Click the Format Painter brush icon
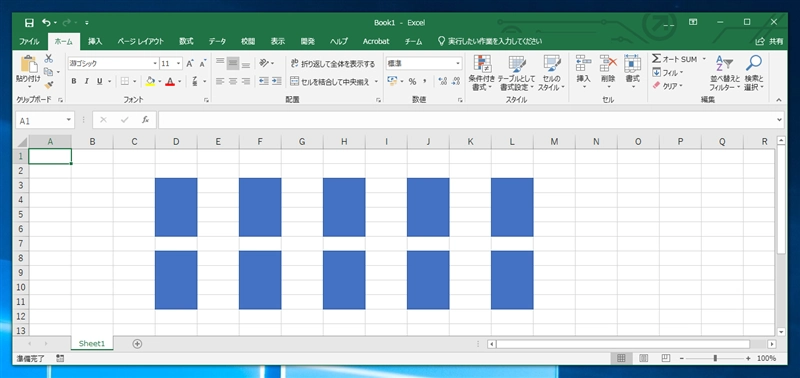 49,85
